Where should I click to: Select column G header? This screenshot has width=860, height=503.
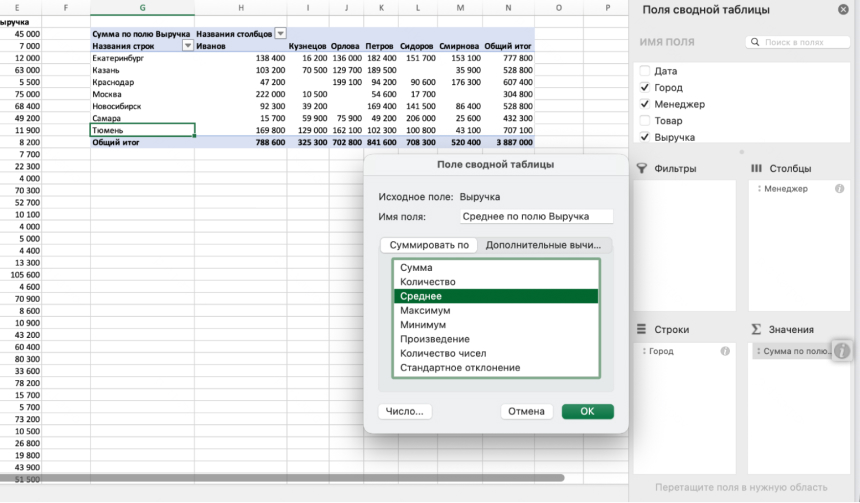click(x=142, y=8)
